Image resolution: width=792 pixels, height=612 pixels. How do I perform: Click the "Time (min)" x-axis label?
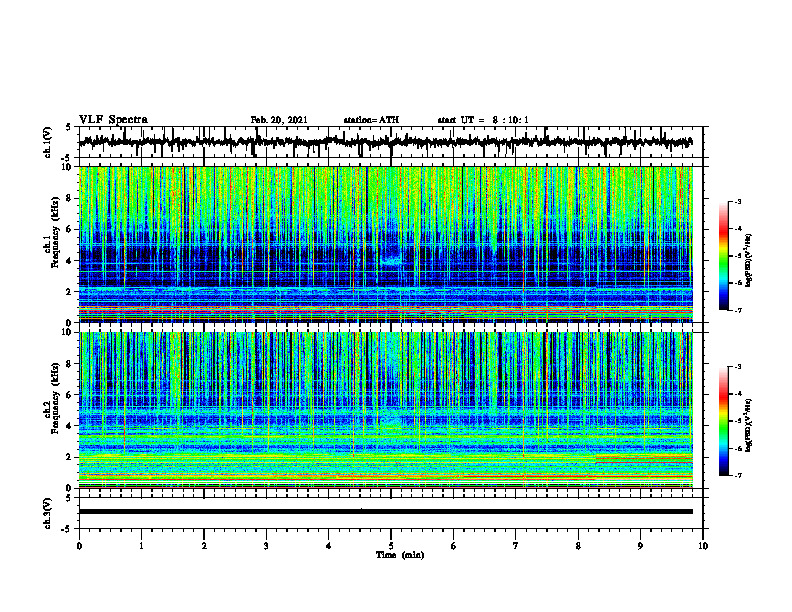400,555
